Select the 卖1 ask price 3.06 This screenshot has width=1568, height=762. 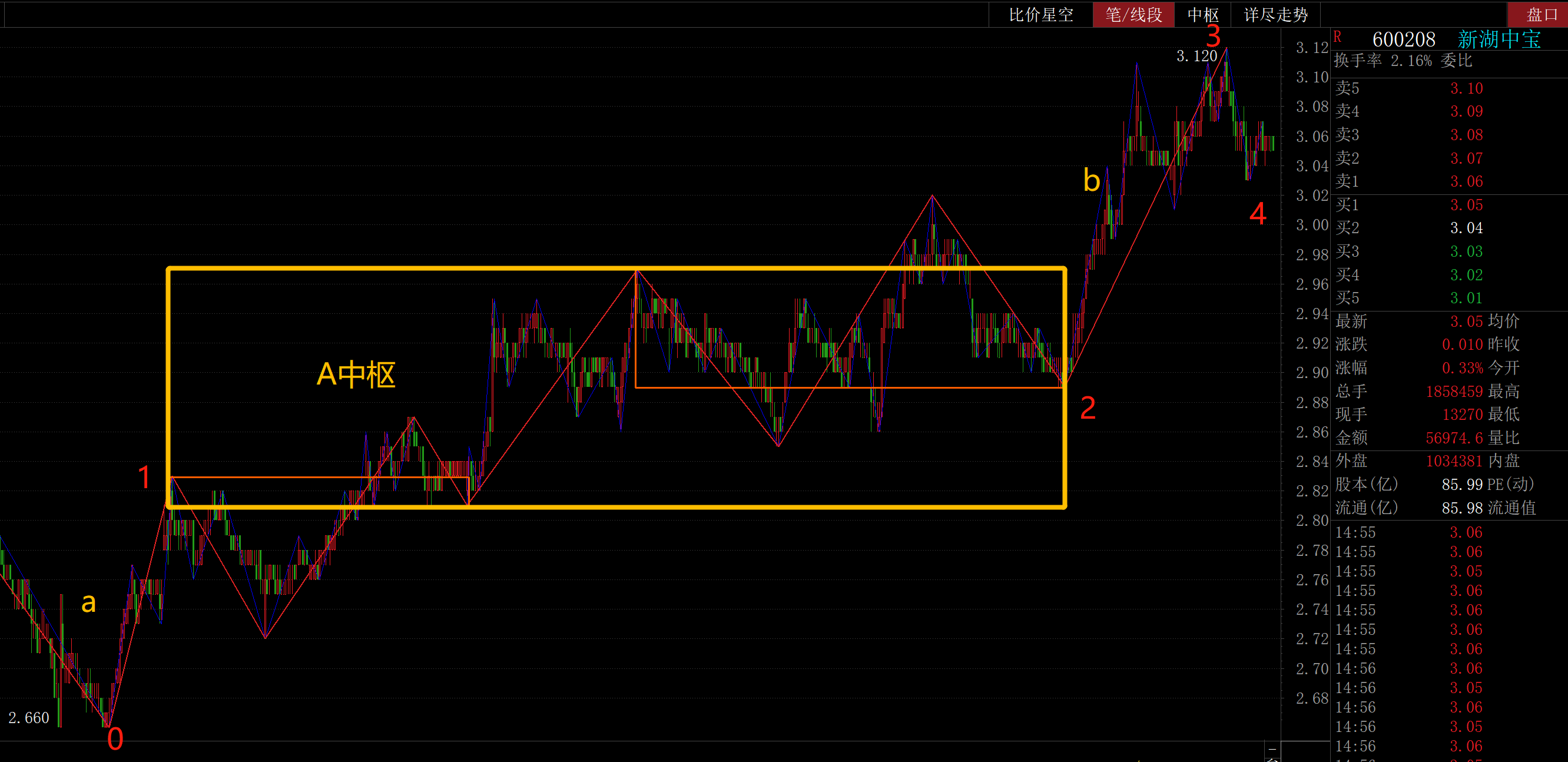(x=1466, y=181)
